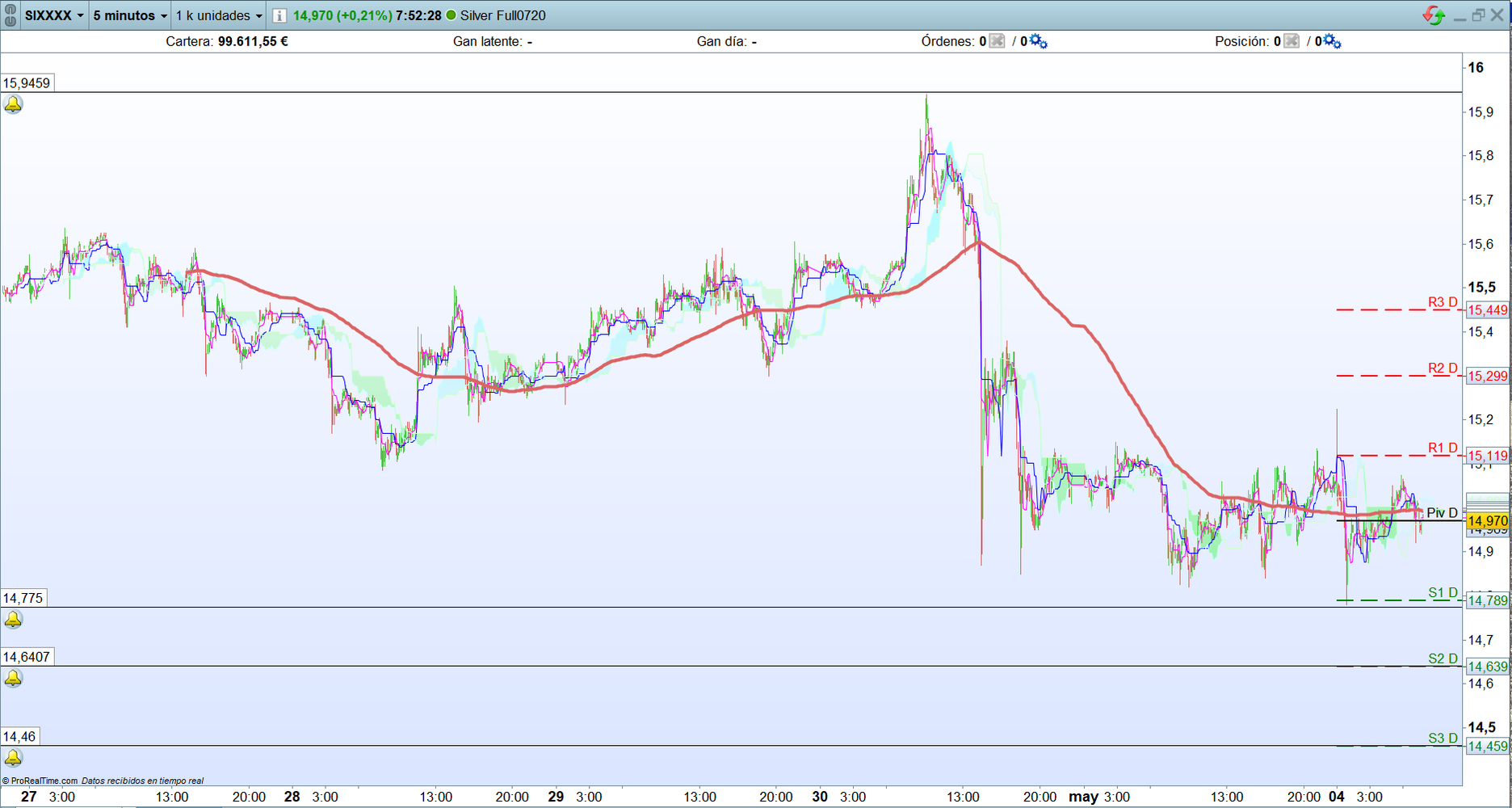Image resolution: width=1512 pixels, height=808 pixels.
Task: Click the Piv D pivot label
Action: [x=1442, y=513]
